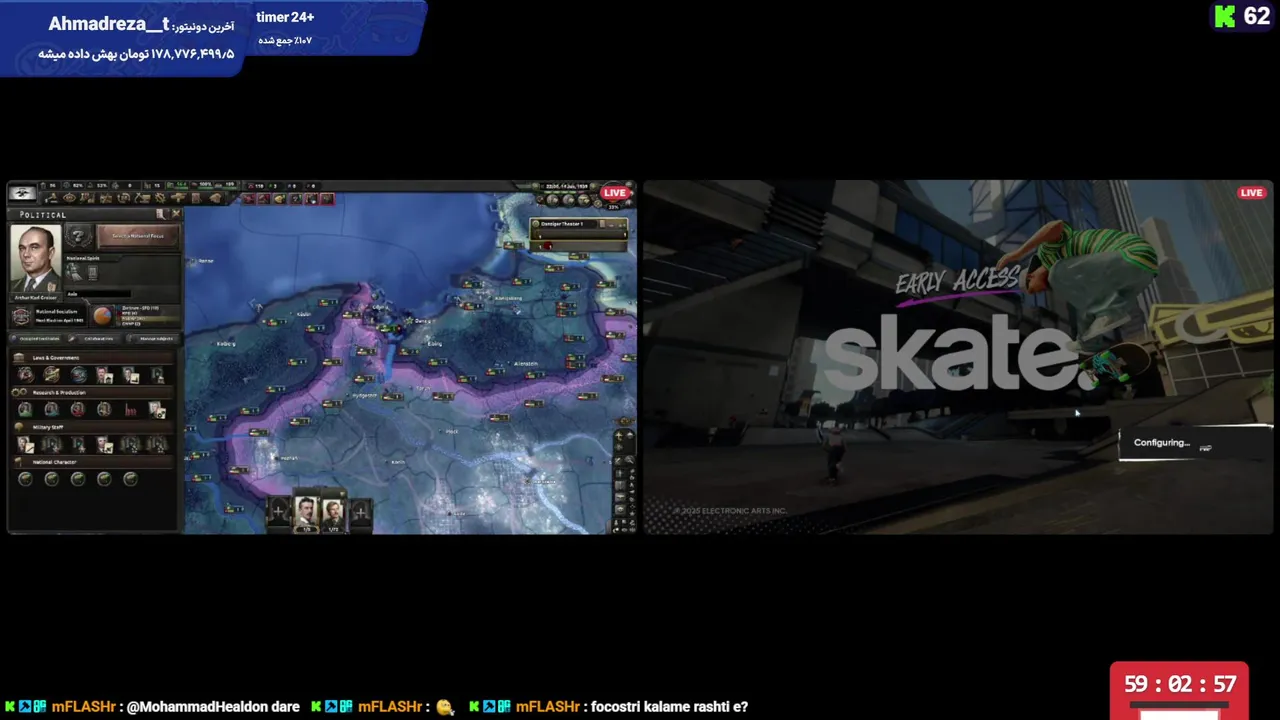Viewport: 1280px width, 720px height.
Task: Open the Production icon in top bar
Action: click(x=160, y=198)
